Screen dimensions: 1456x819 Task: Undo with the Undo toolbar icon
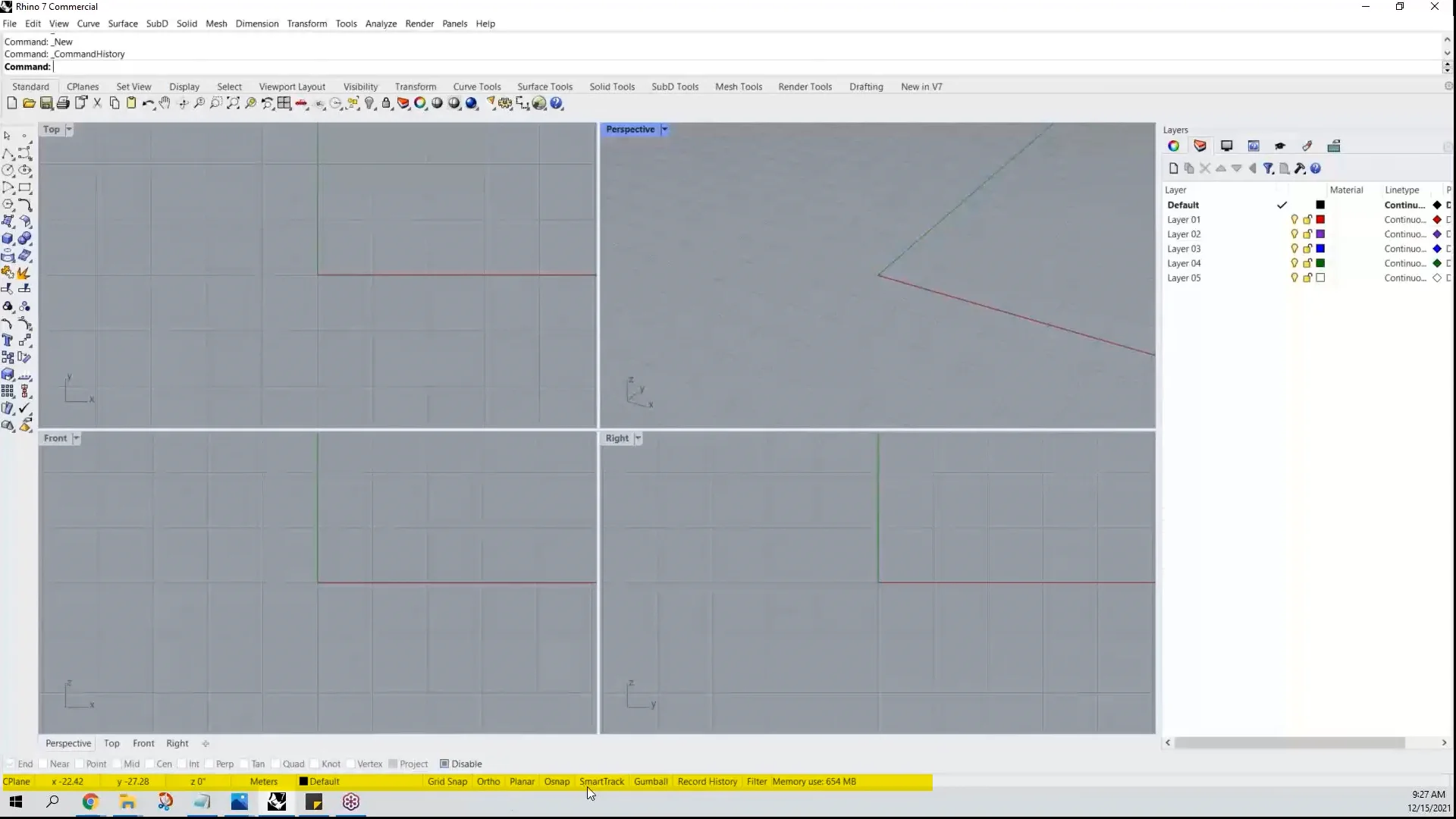[149, 103]
